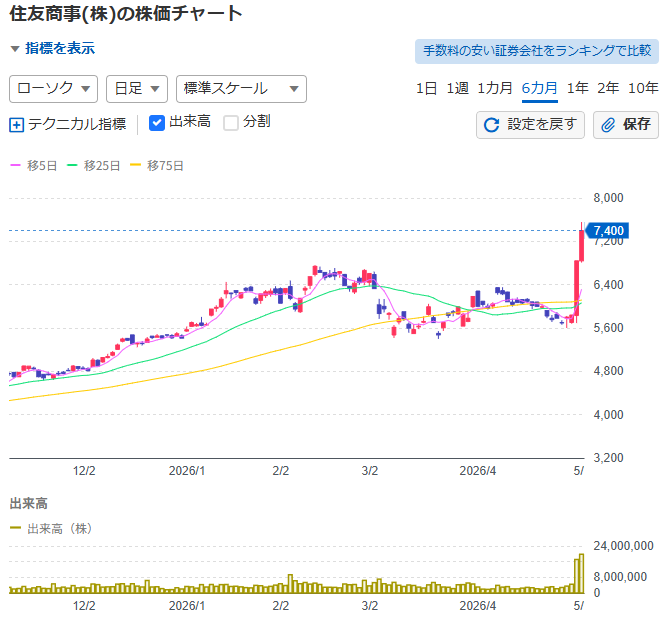Click the 移75日 legend entry
Viewport: 666px width, 617px height.
tap(157, 166)
